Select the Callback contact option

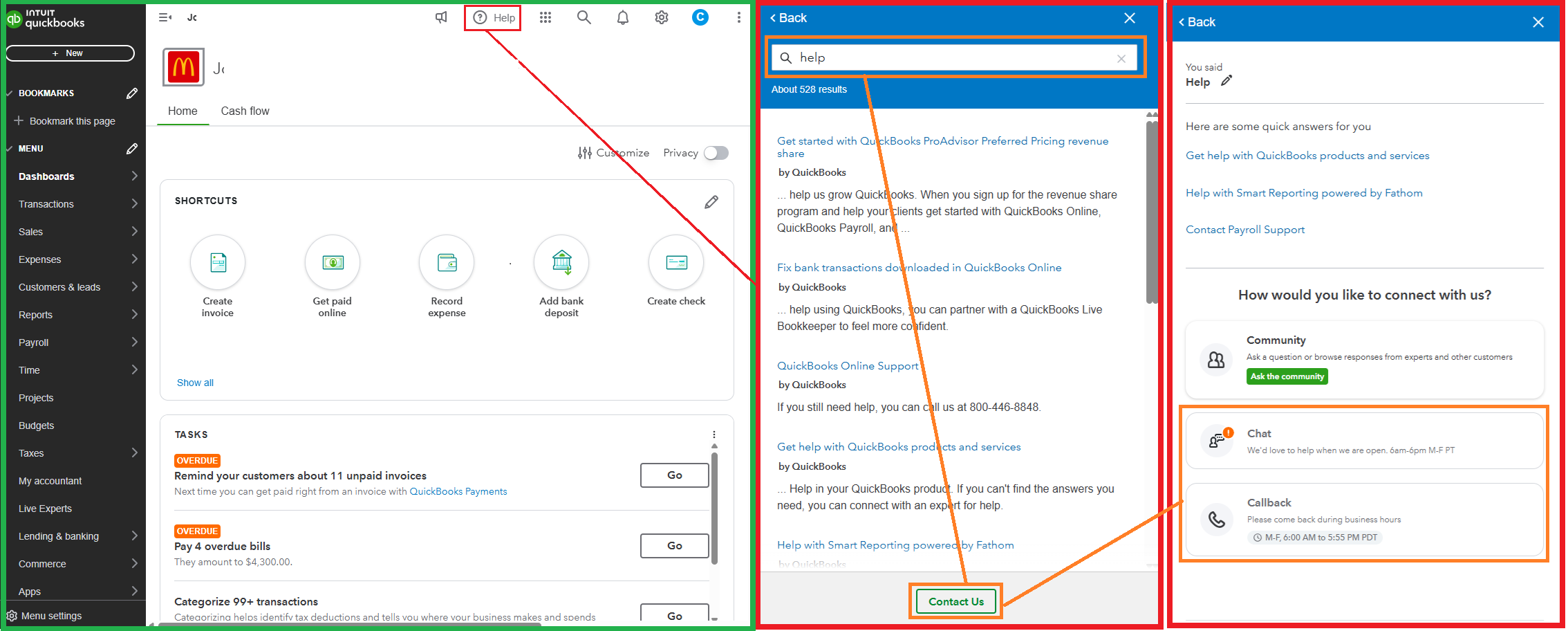(x=1364, y=520)
